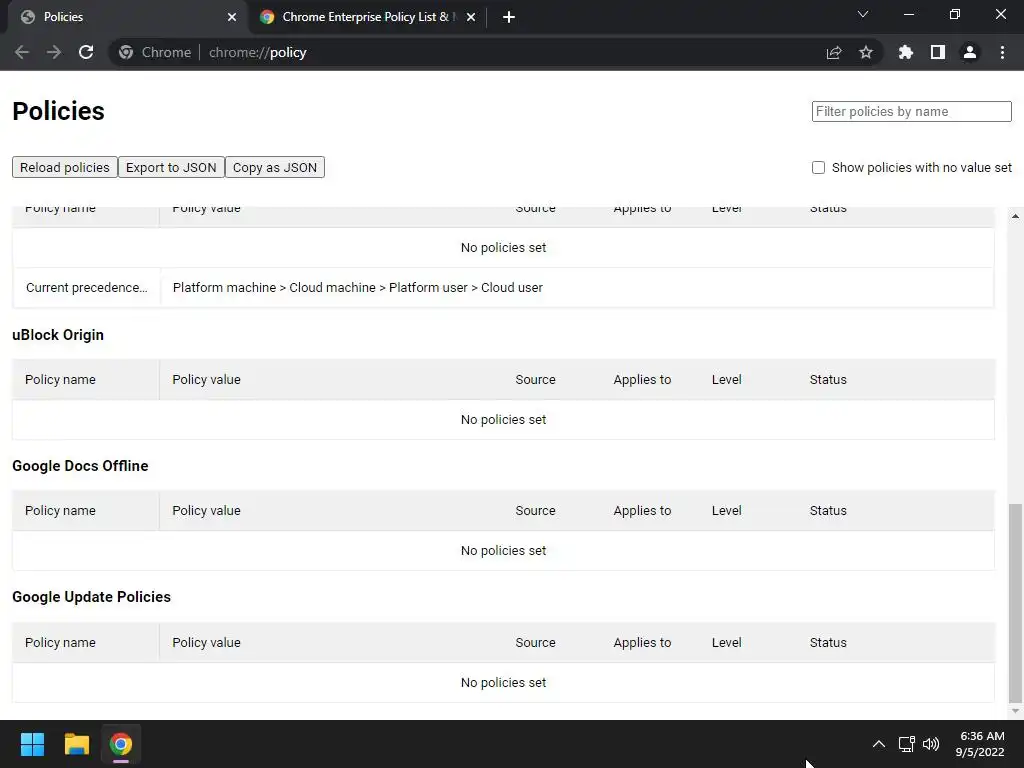Click the scrollbar down arrow
1024x768 pixels.
[x=1015, y=711]
